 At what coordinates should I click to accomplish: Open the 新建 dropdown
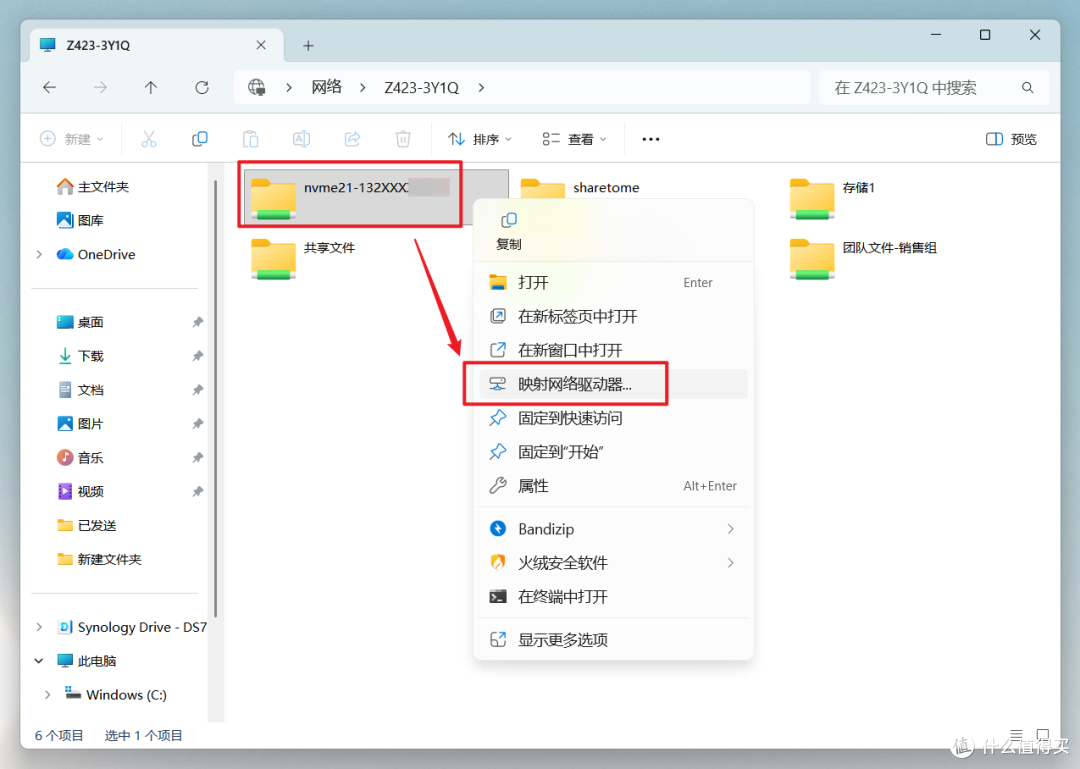pos(72,139)
